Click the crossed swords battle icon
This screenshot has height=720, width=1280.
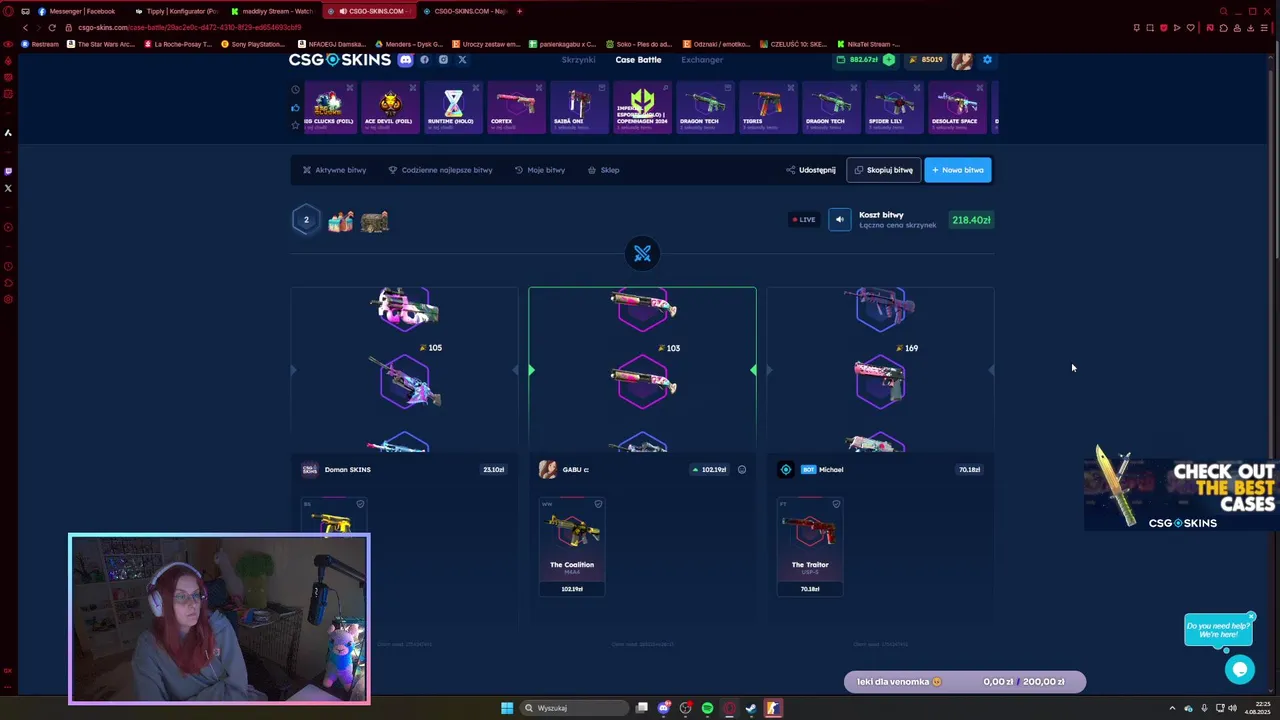pos(642,254)
